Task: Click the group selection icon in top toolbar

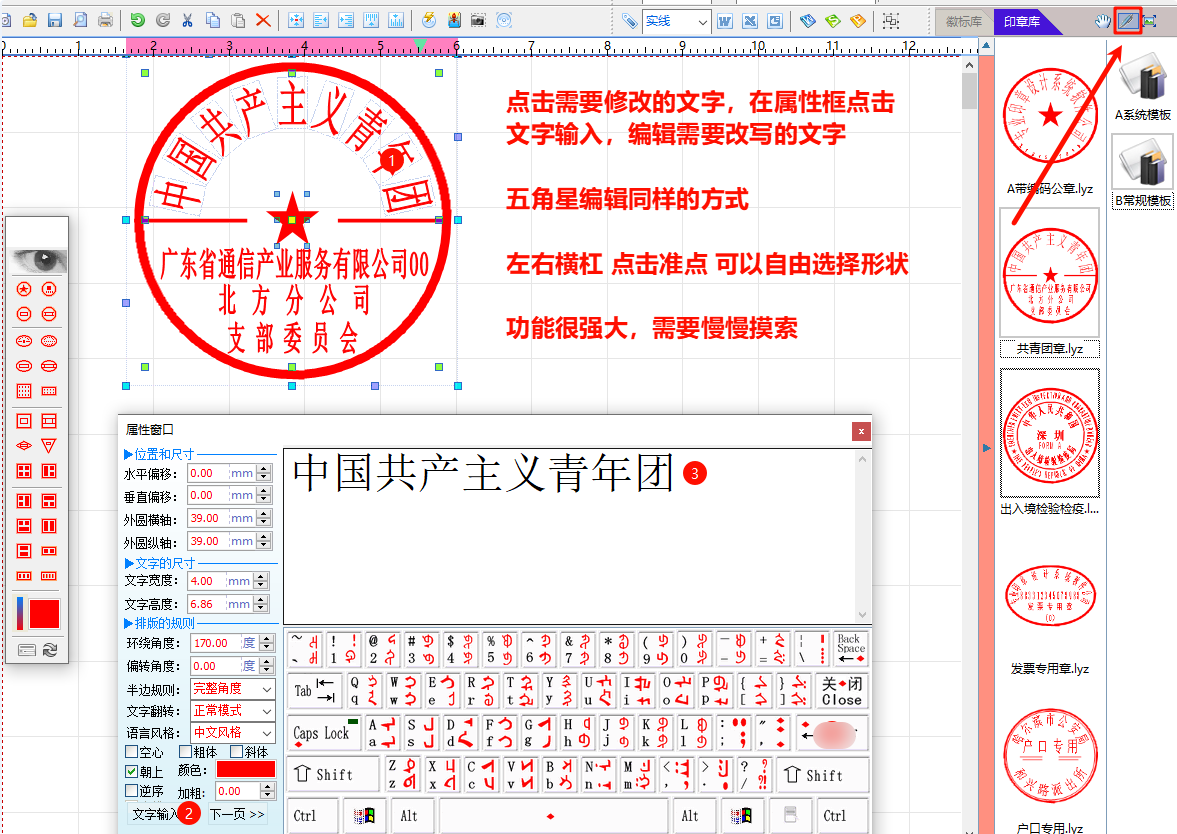Action: click(x=891, y=21)
